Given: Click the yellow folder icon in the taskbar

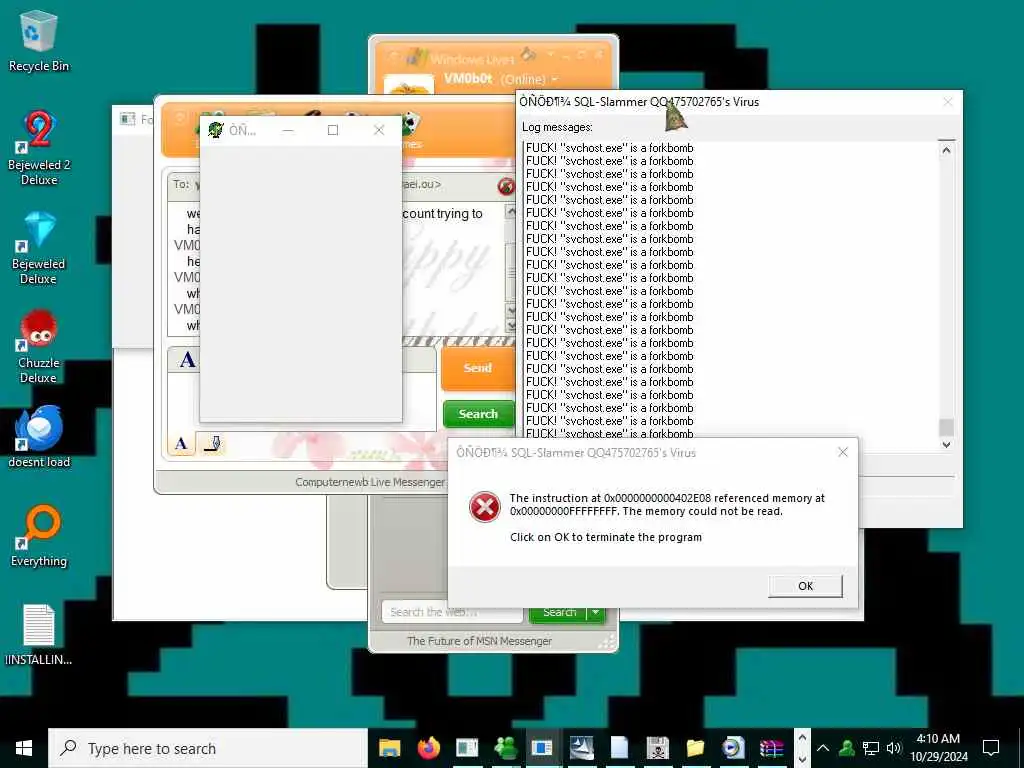Looking at the screenshot, I should pos(696,748).
